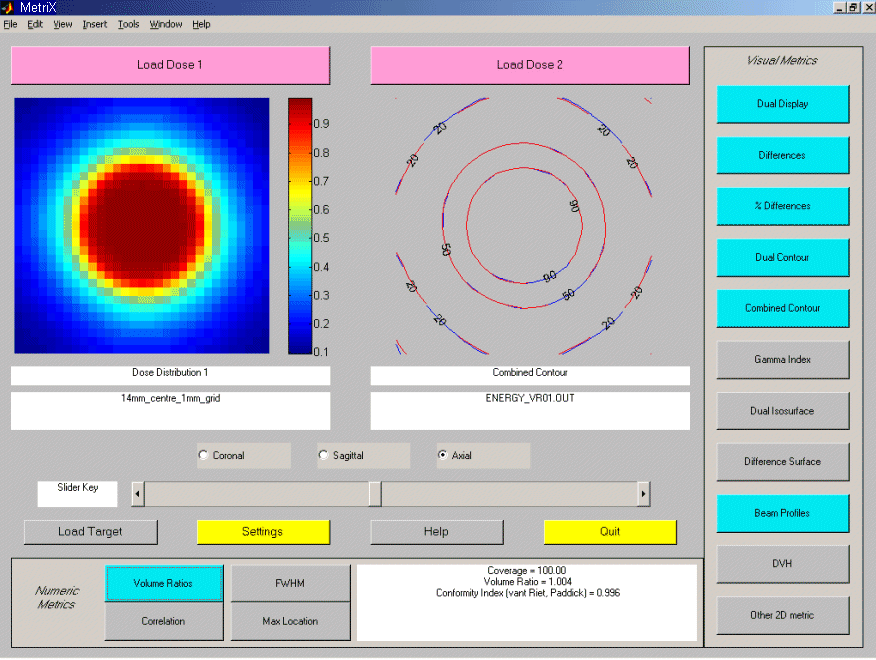Show the Dual Display metric
The height and width of the screenshot is (660, 876).
(782, 104)
